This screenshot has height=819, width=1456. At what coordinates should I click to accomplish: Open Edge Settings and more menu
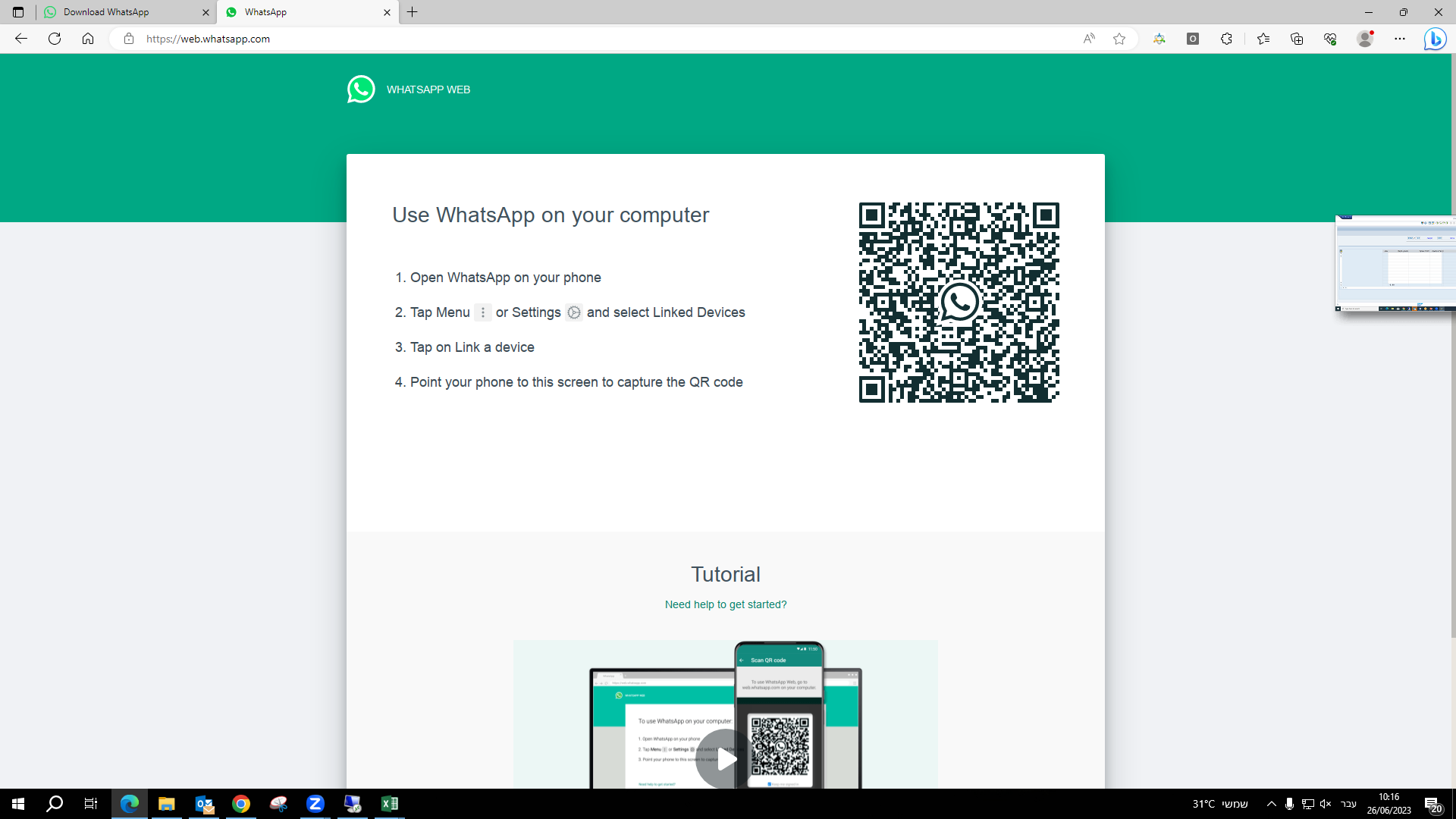(x=1400, y=39)
